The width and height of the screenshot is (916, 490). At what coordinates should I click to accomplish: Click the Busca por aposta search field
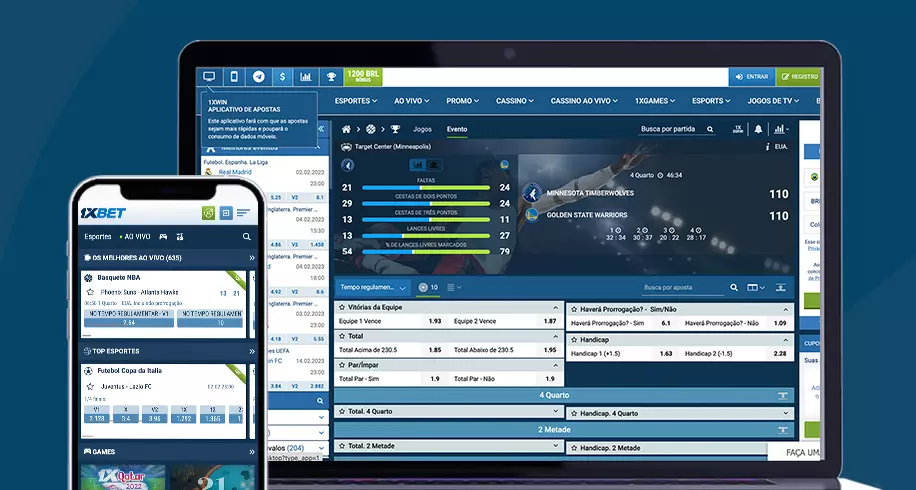[682, 287]
